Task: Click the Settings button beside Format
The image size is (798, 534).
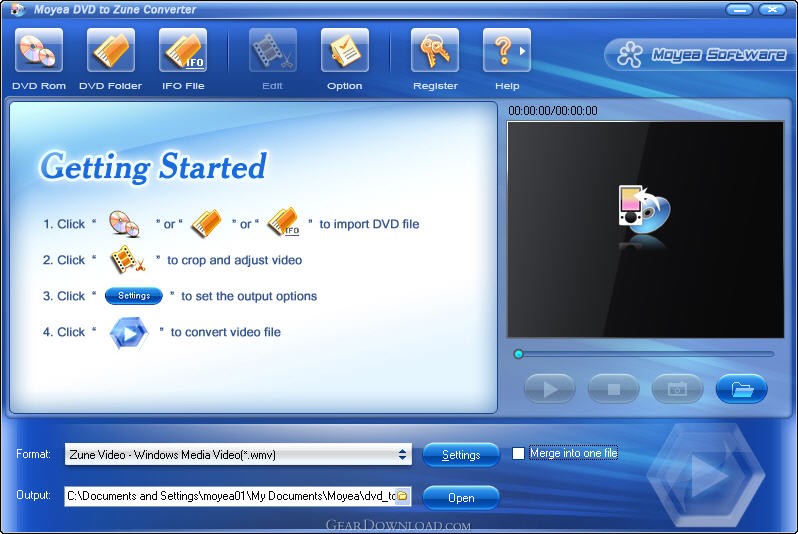Action: (x=461, y=455)
